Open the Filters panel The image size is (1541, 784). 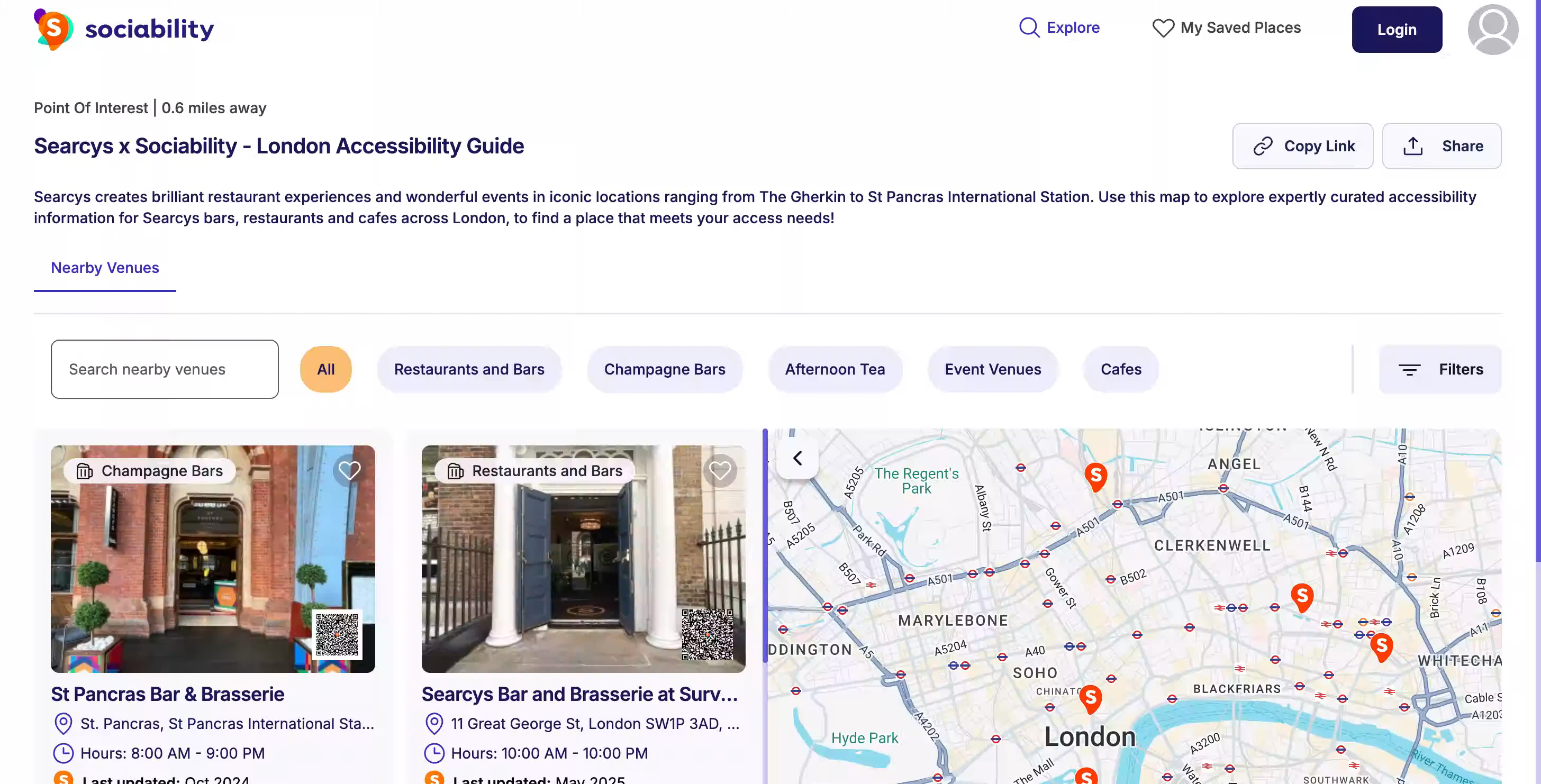point(1440,369)
